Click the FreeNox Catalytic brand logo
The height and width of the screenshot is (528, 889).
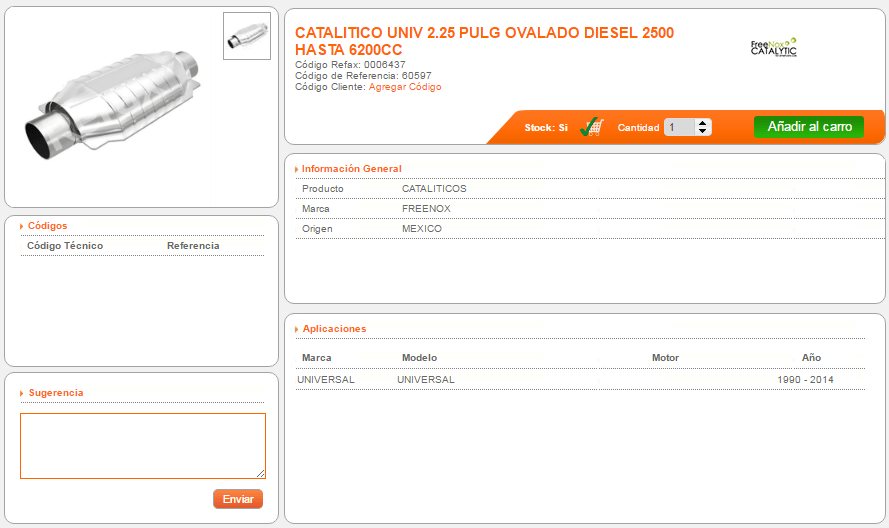774,48
